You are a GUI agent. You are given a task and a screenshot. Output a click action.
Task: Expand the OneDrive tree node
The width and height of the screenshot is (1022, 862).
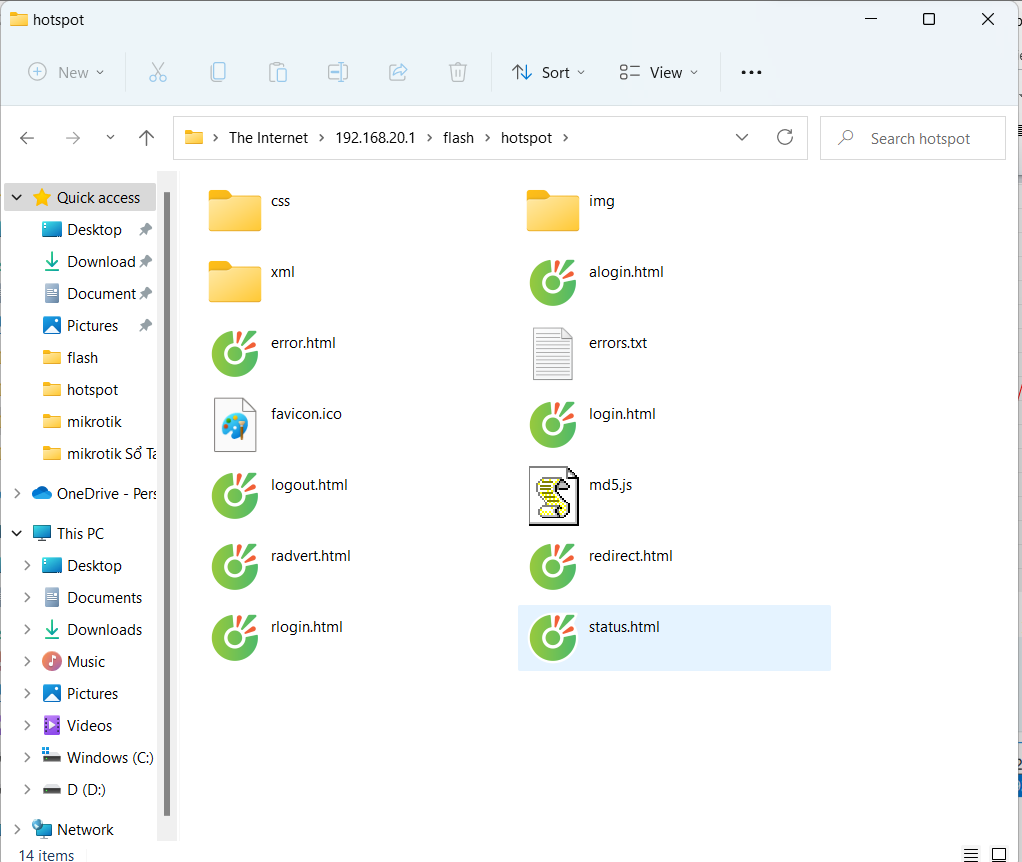(16, 493)
